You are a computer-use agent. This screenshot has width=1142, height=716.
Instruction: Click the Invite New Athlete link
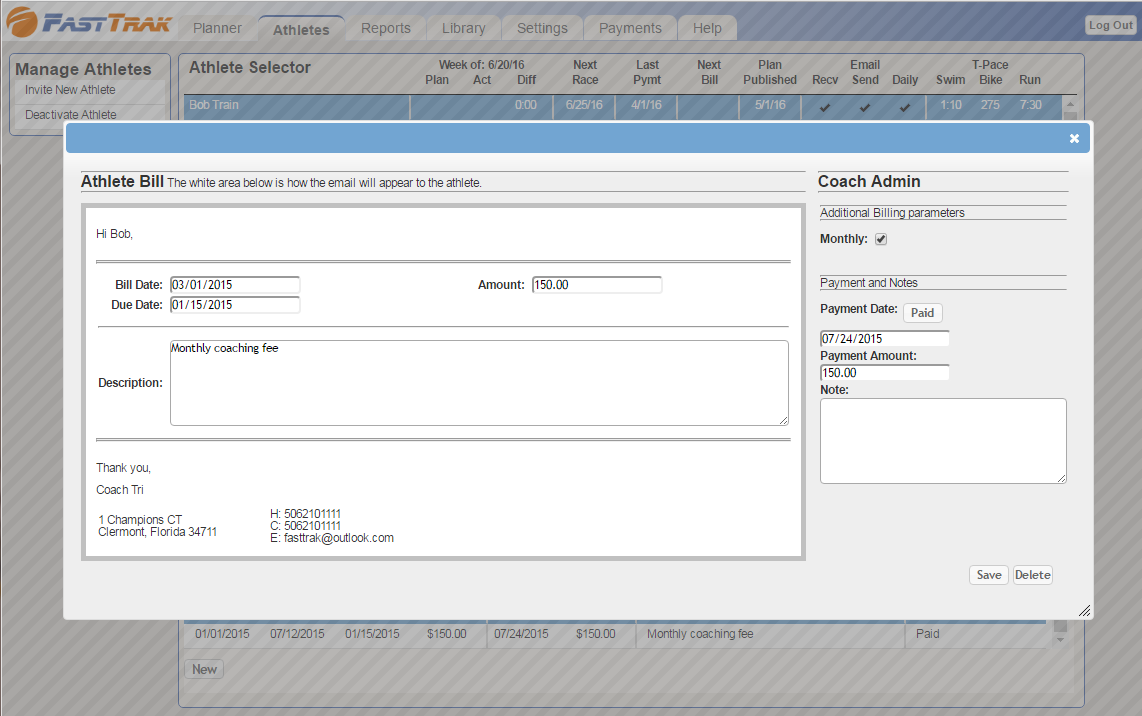(x=70, y=90)
